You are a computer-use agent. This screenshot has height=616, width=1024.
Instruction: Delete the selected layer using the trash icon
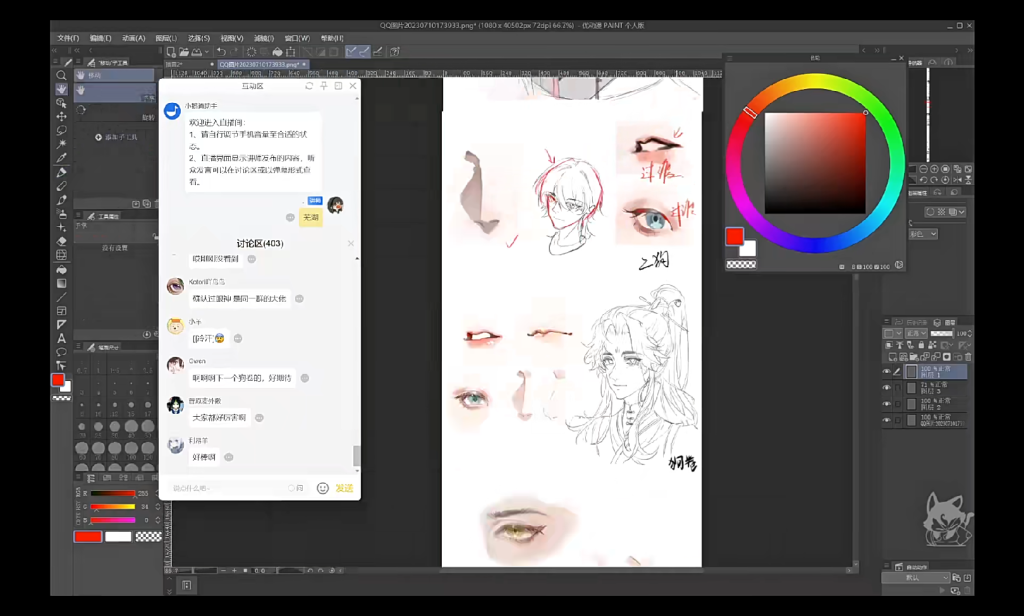coord(969,356)
